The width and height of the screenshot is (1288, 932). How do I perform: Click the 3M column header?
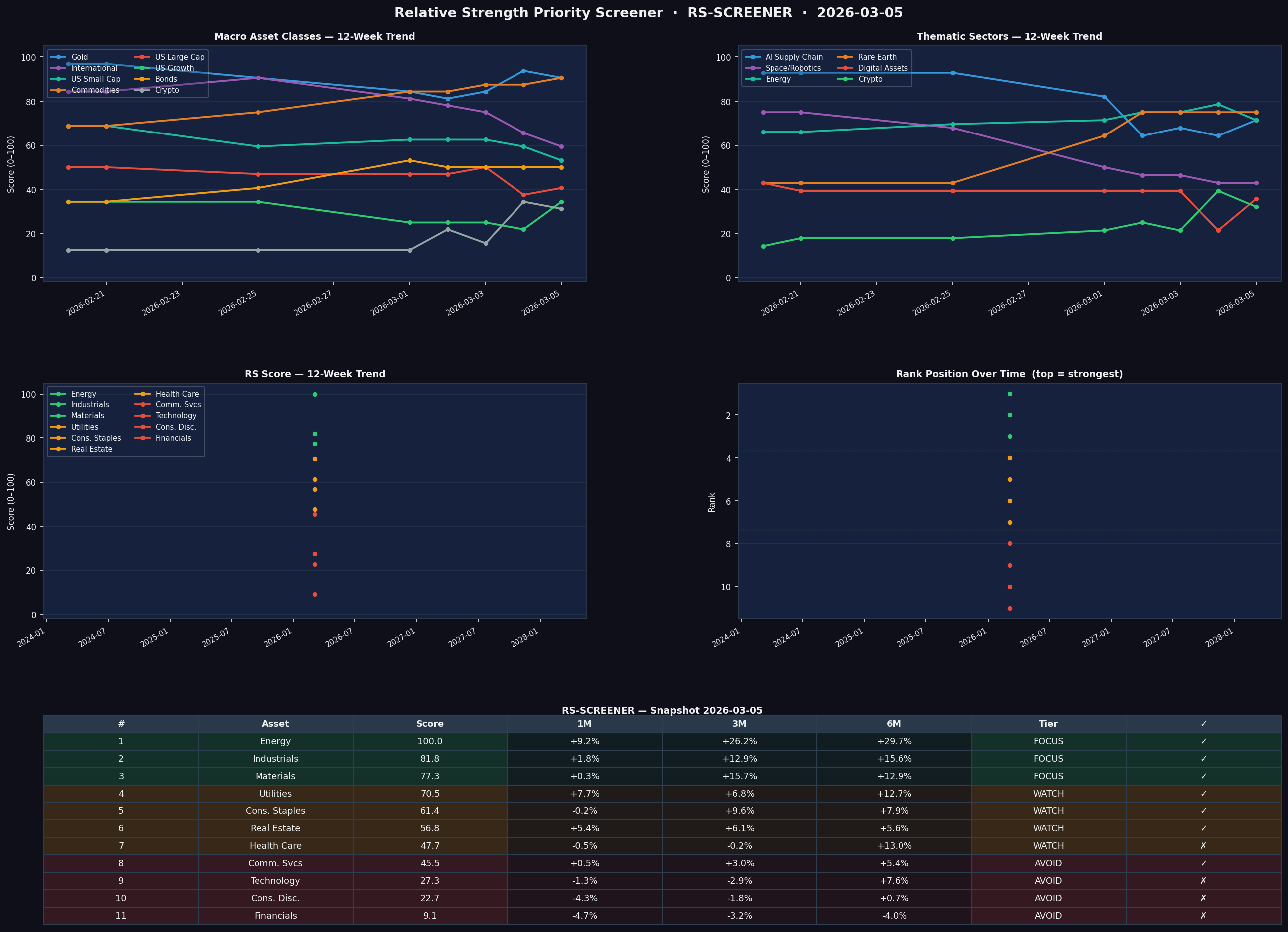pyautogui.click(x=739, y=724)
